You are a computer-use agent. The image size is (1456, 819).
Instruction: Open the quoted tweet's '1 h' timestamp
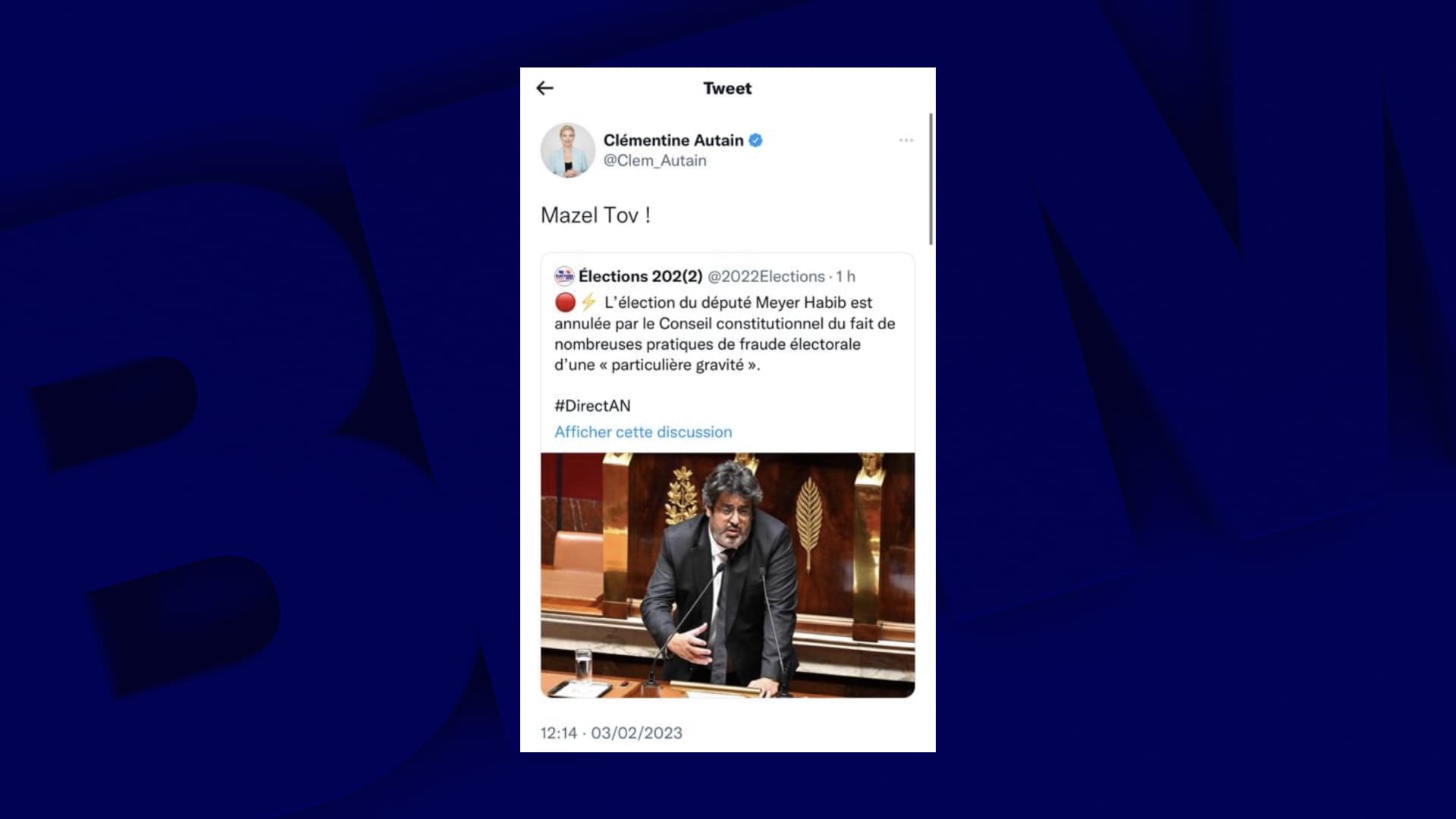[846, 276]
